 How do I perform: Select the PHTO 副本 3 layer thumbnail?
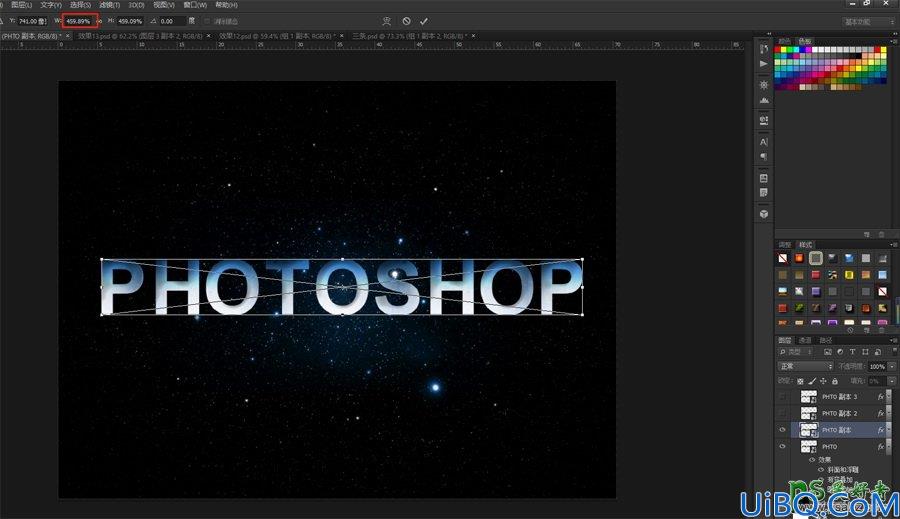click(x=809, y=396)
